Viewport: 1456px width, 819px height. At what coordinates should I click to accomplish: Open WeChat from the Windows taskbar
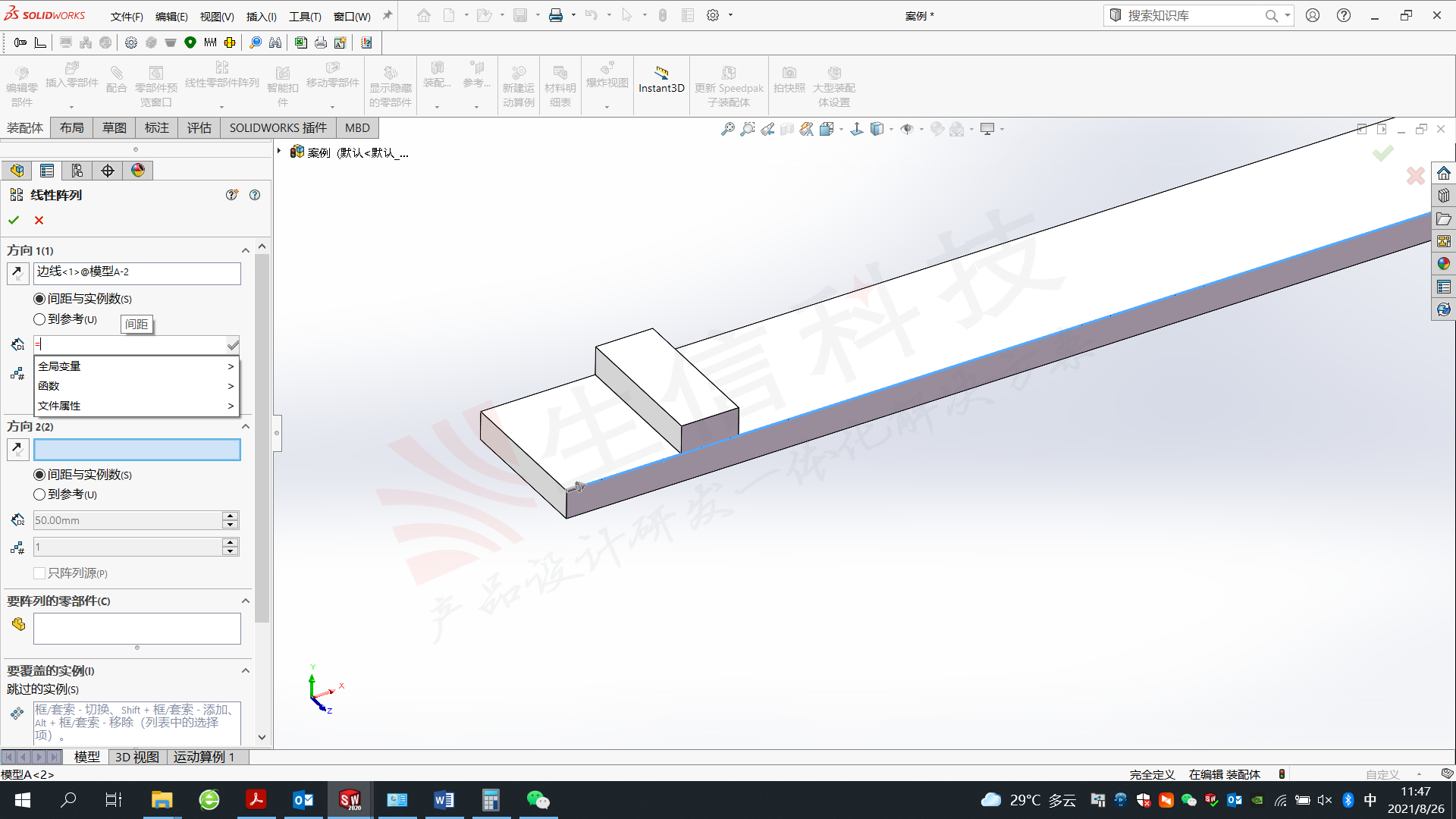[538, 800]
